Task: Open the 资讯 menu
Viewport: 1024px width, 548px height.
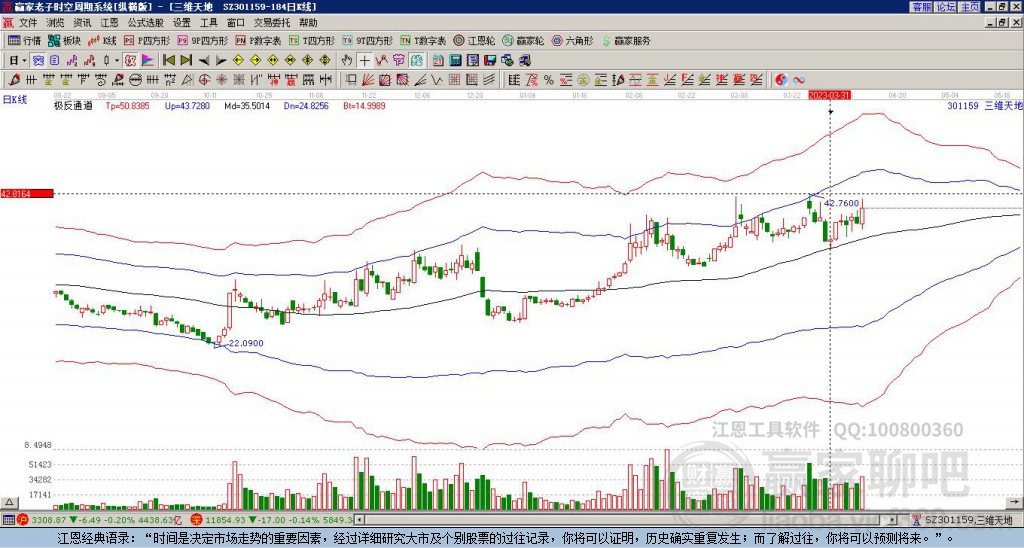Action: tap(82, 23)
